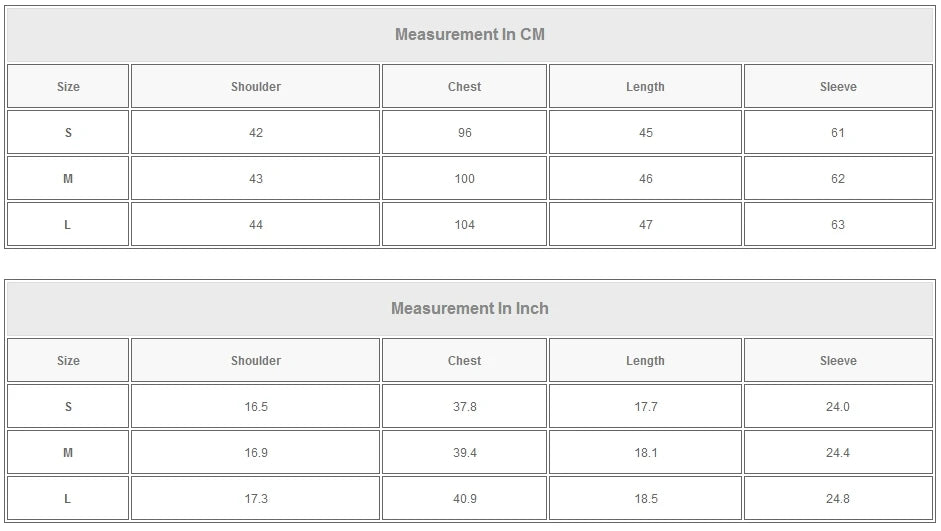
Task: Click the chest value 96 cell
Action: [464, 133]
